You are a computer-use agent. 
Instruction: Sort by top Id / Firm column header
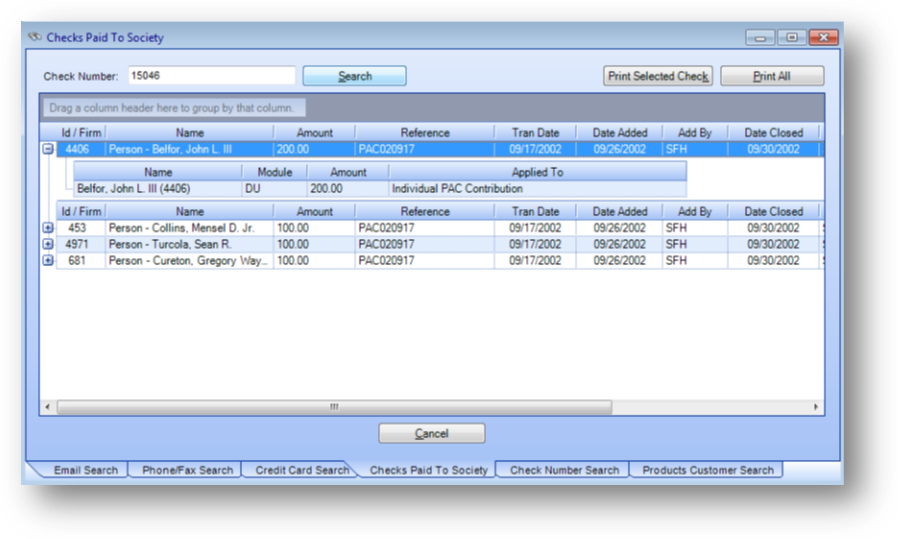81,132
